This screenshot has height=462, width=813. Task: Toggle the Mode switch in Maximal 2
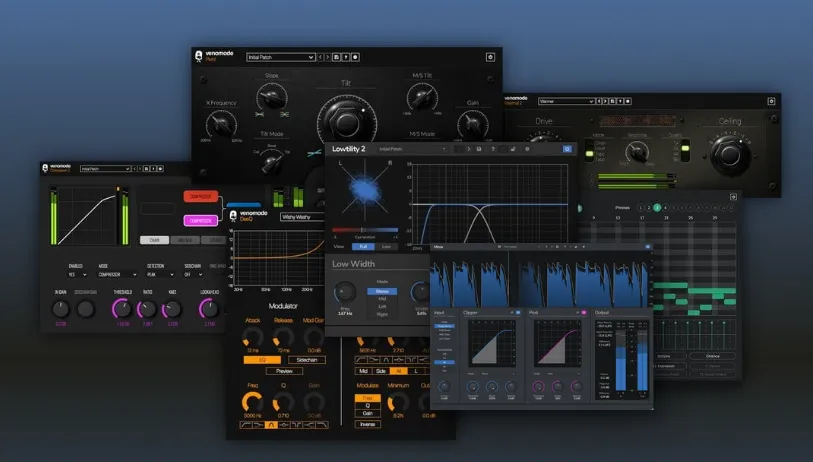pos(589,153)
